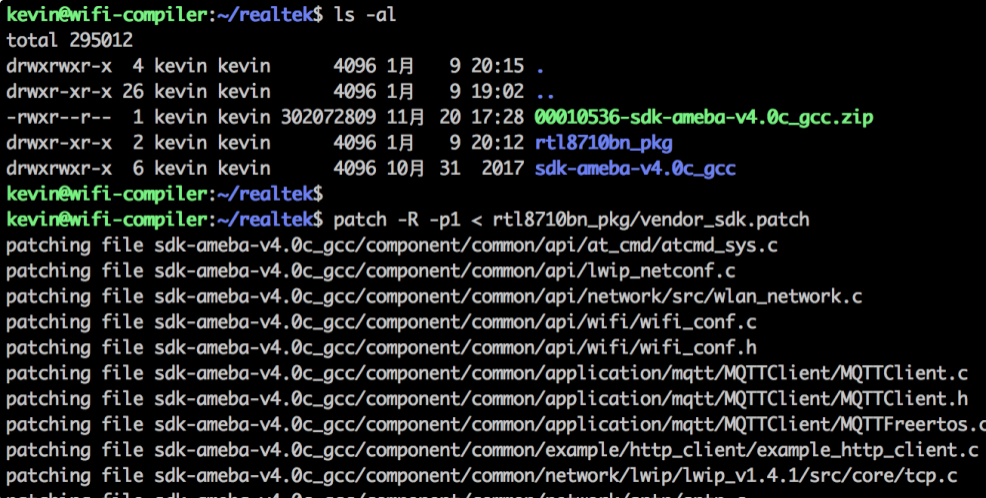
Task: Click the 302072809 file size value
Action: [x=328, y=117]
